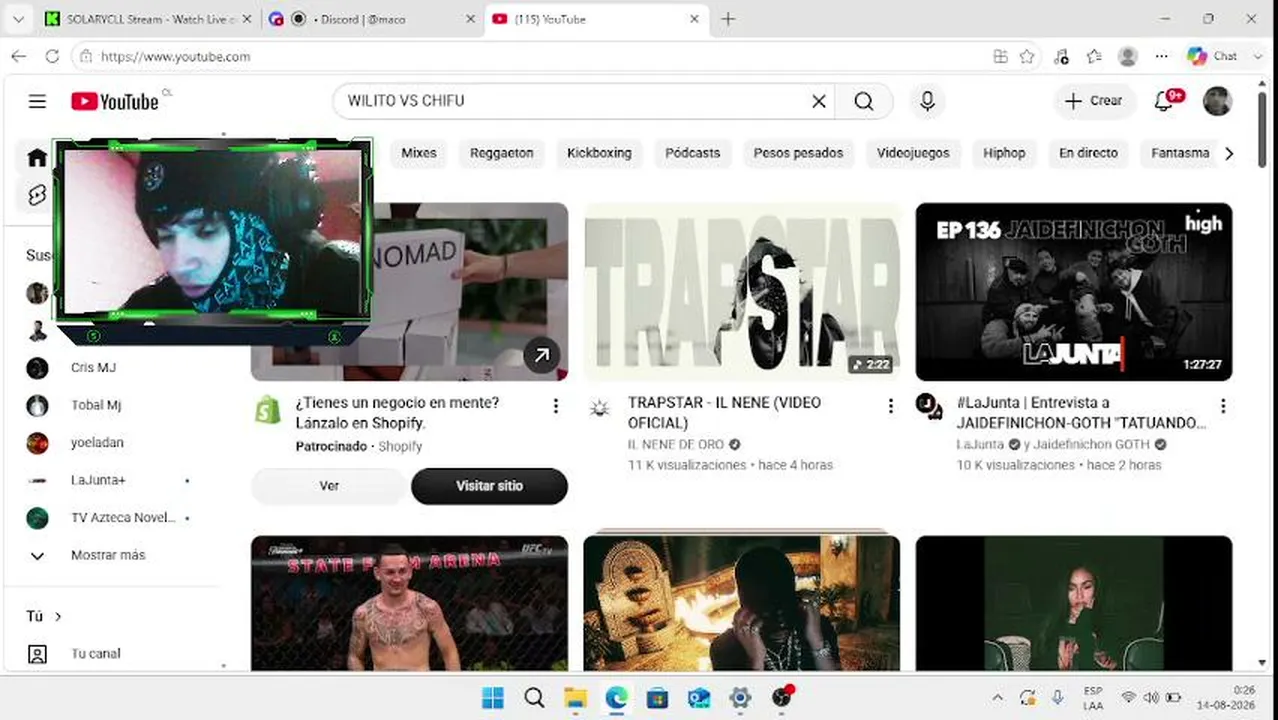
Task: View site information lock icon
Action: point(86,57)
